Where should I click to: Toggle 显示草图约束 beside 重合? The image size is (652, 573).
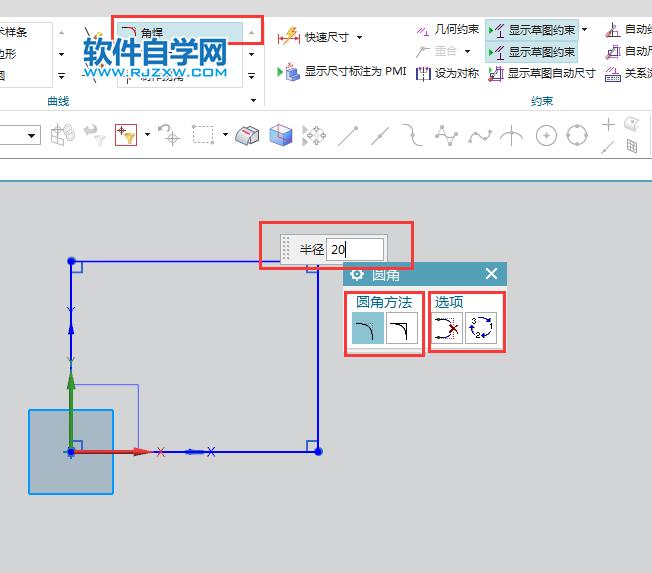point(532,52)
